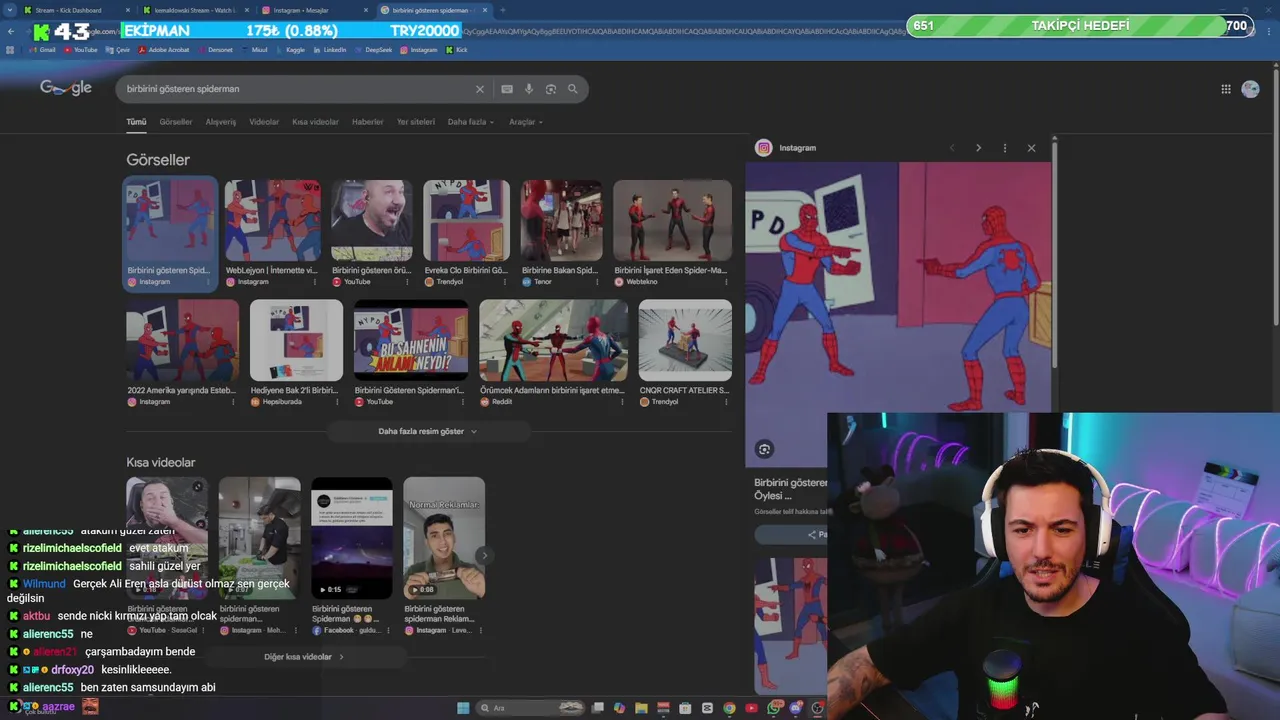Click the page's main vertical scrollbar
Screen dimensions: 1280x720
pyautogui.click(x=1276, y=200)
